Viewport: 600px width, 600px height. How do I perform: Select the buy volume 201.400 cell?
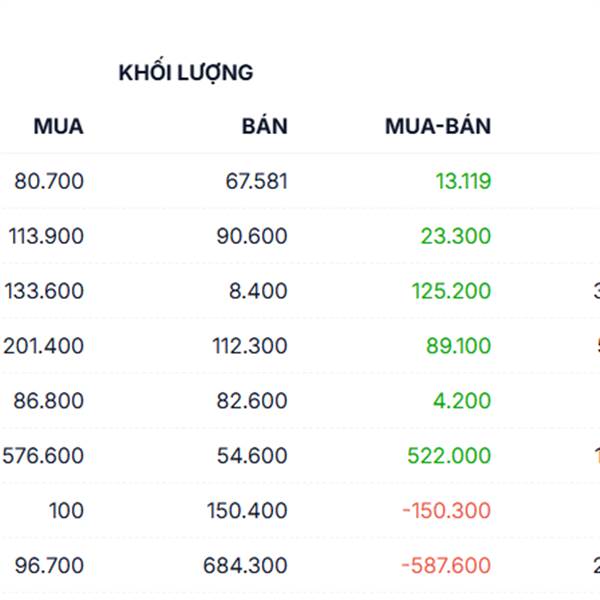tap(44, 346)
